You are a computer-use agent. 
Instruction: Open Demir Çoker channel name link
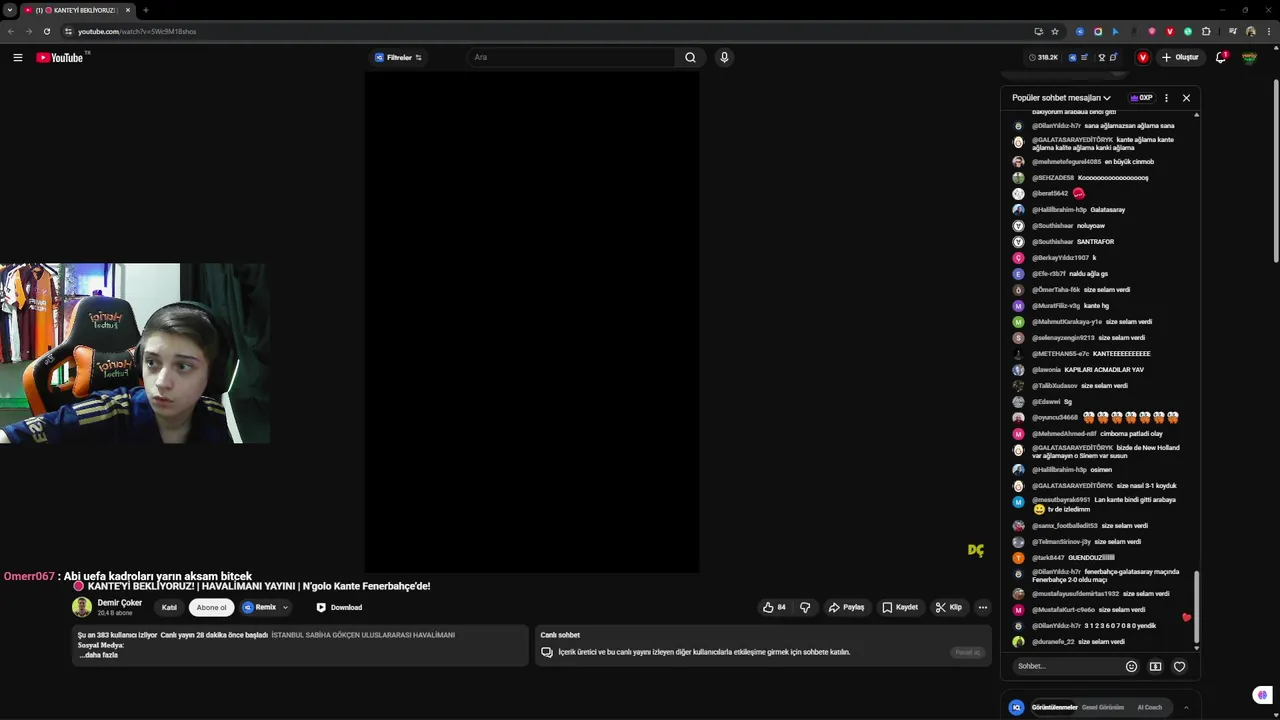pyautogui.click(x=120, y=603)
